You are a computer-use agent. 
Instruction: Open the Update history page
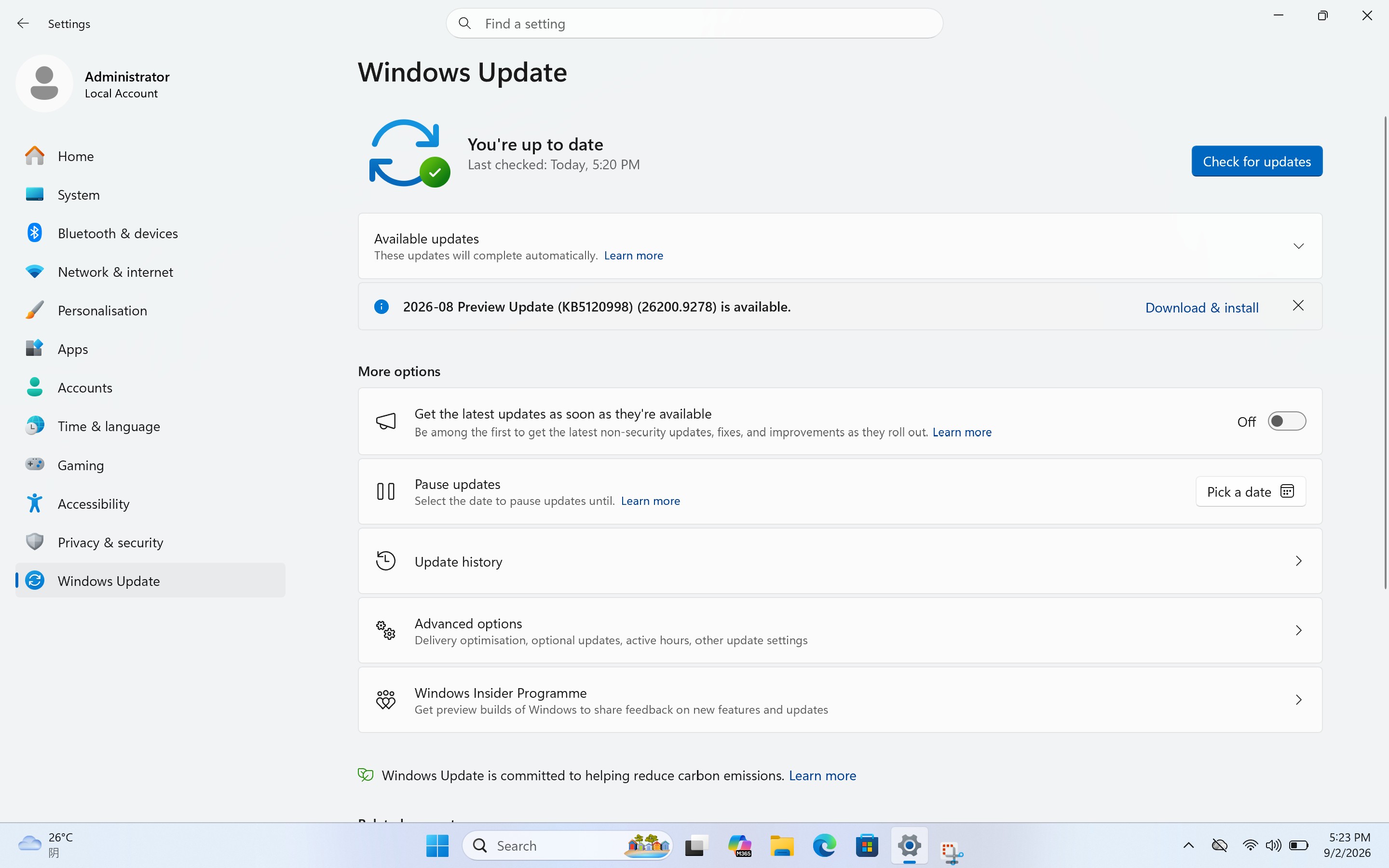[840, 561]
